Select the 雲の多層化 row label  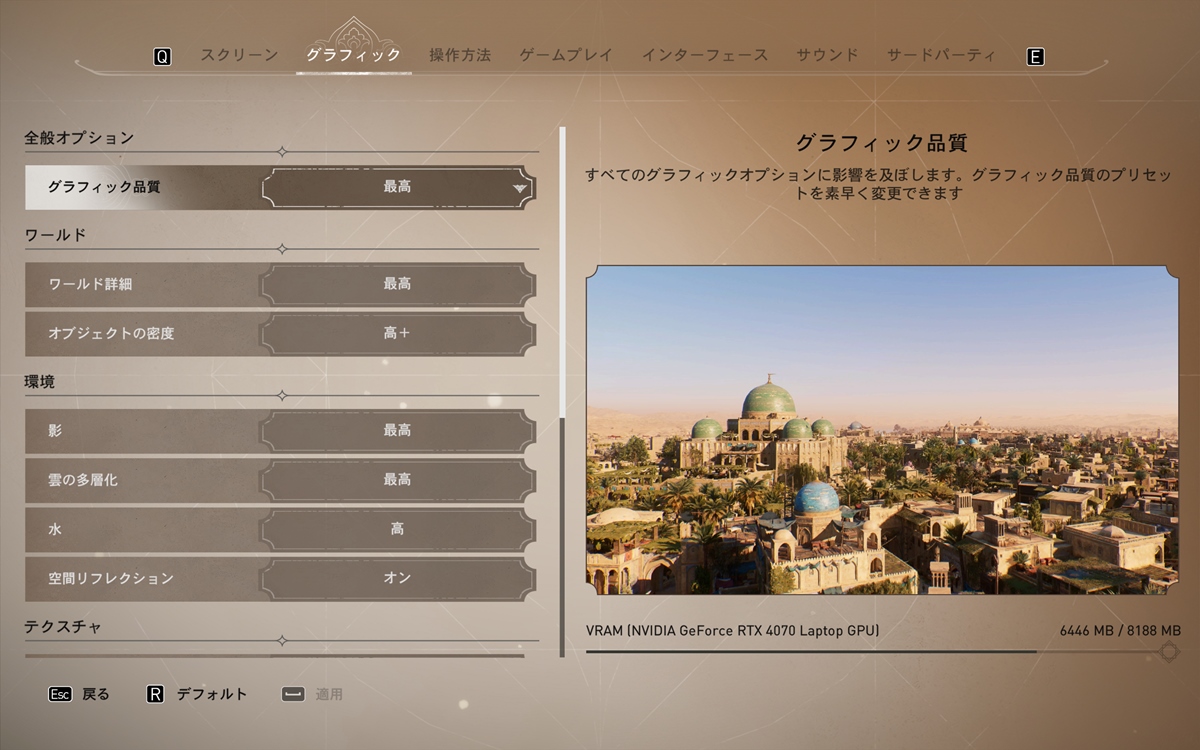pyautogui.click(x=83, y=480)
